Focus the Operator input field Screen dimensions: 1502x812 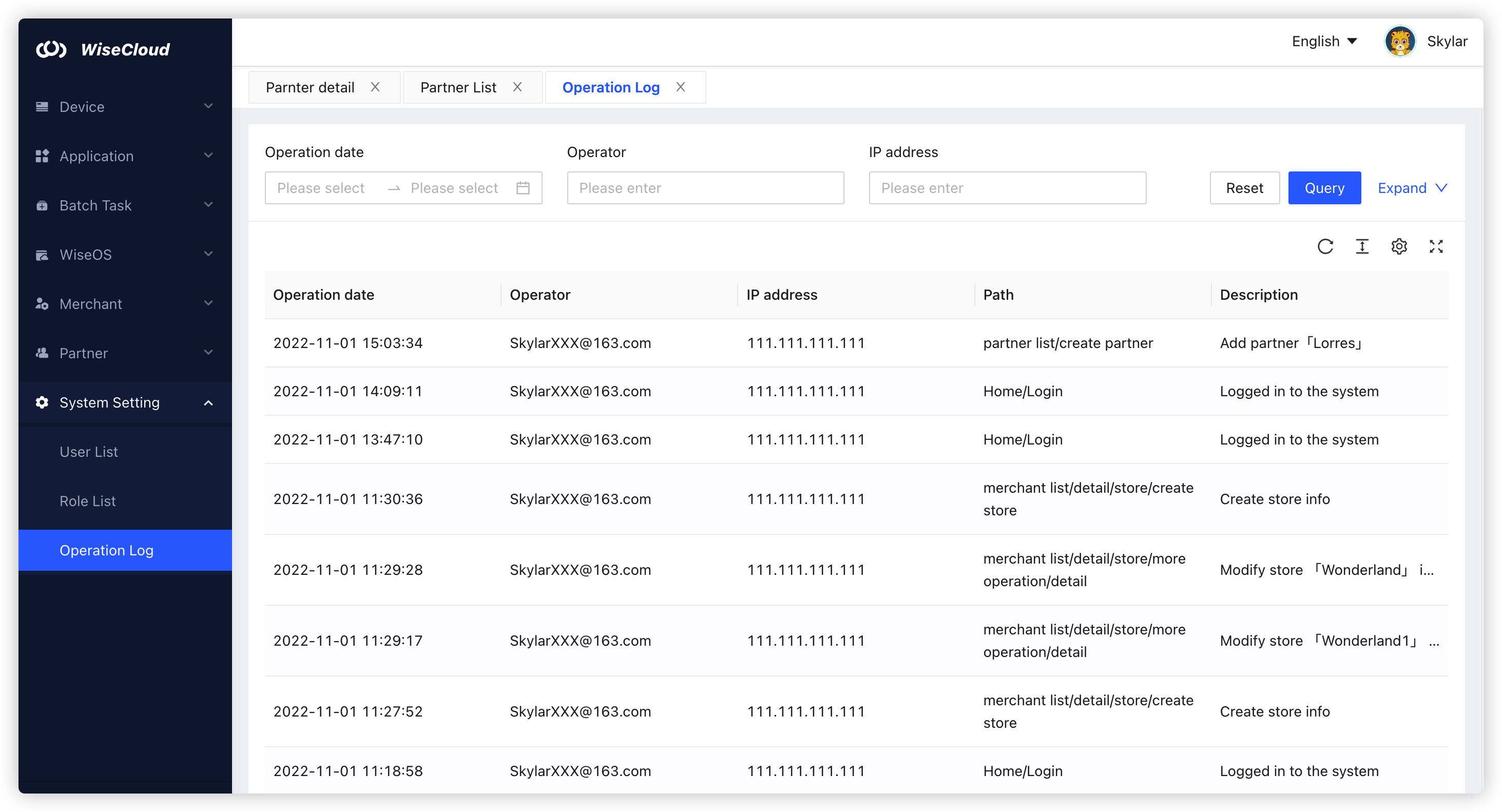[705, 188]
